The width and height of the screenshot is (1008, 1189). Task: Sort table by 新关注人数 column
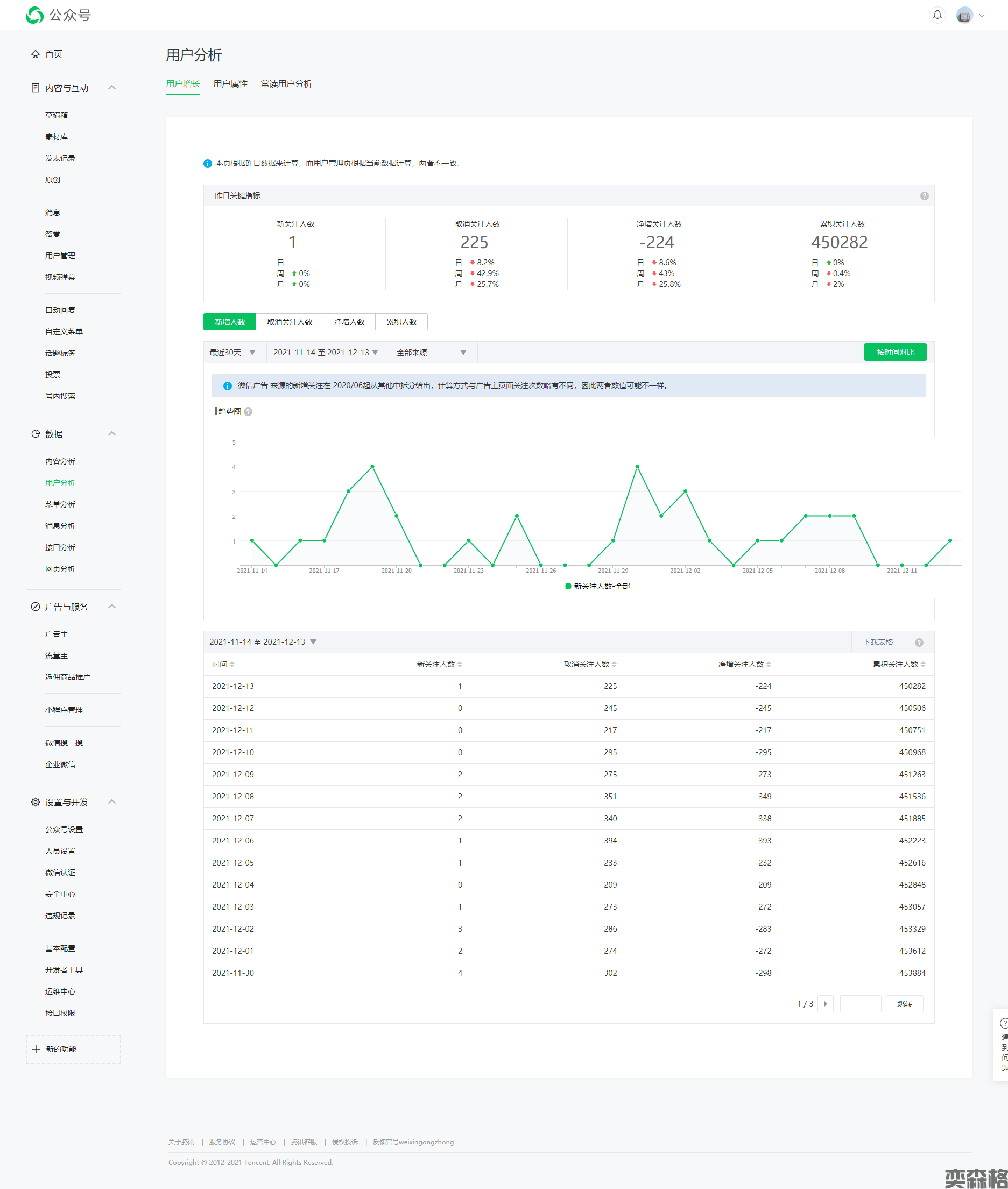(x=439, y=664)
